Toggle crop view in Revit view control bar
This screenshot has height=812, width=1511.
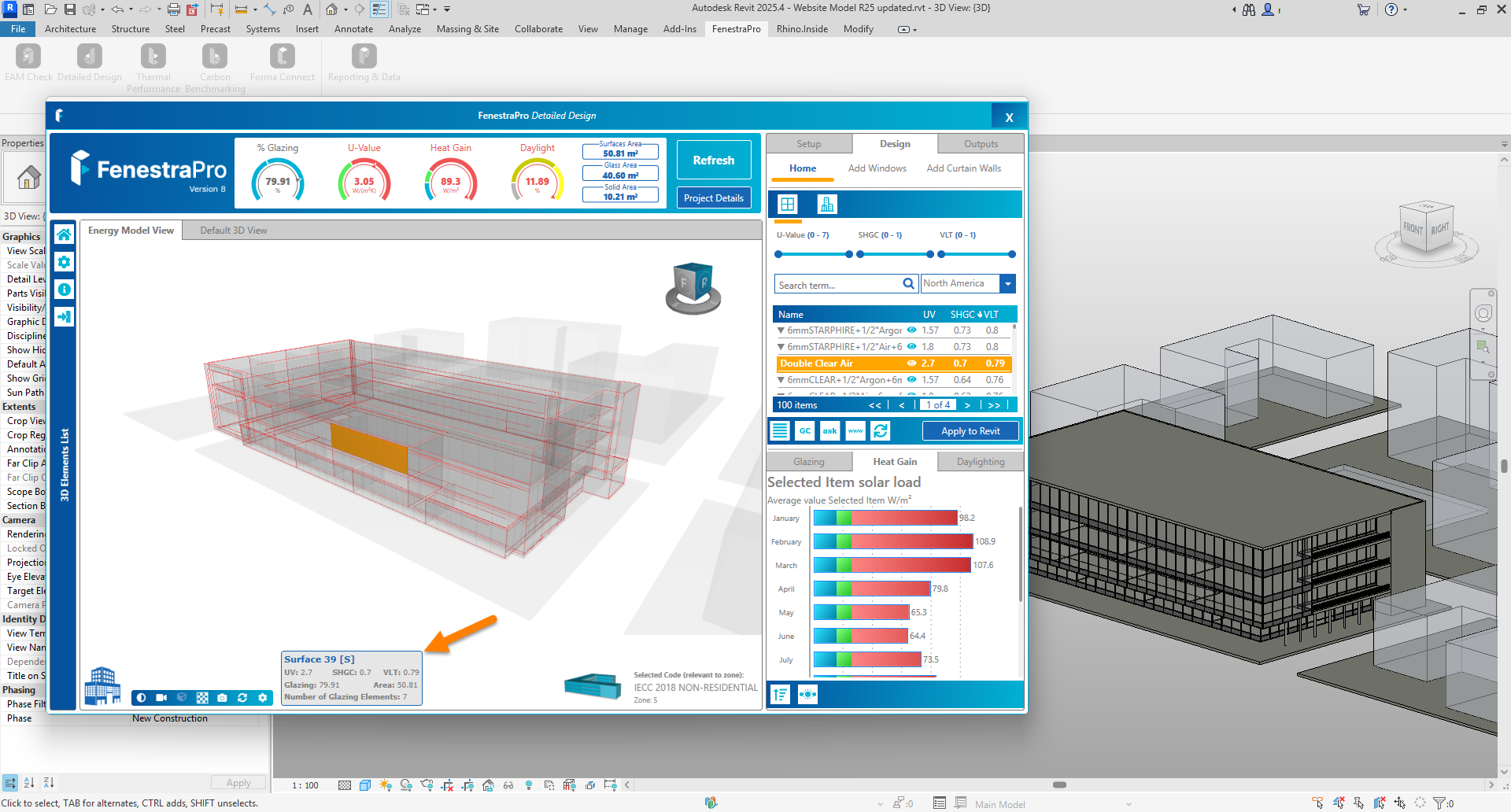click(x=447, y=785)
